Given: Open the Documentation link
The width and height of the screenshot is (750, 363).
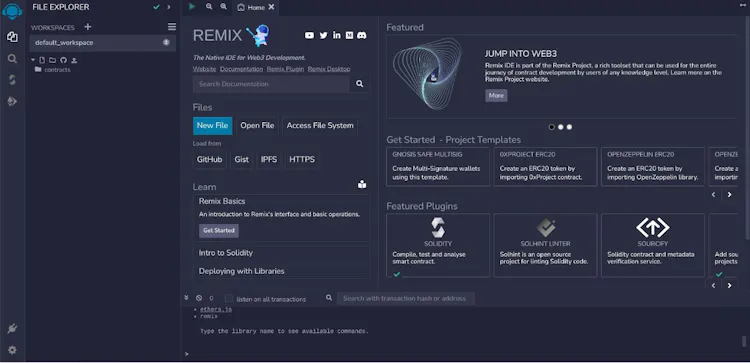Looking at the screenshot, I should [242, 69].
